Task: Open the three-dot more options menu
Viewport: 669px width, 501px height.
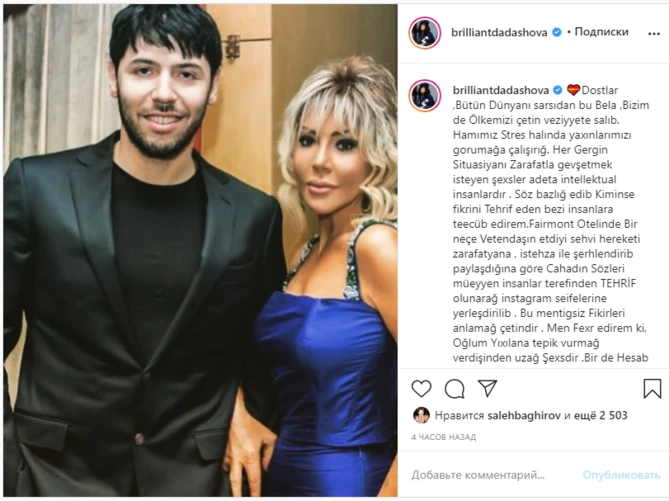Action: 654,34
